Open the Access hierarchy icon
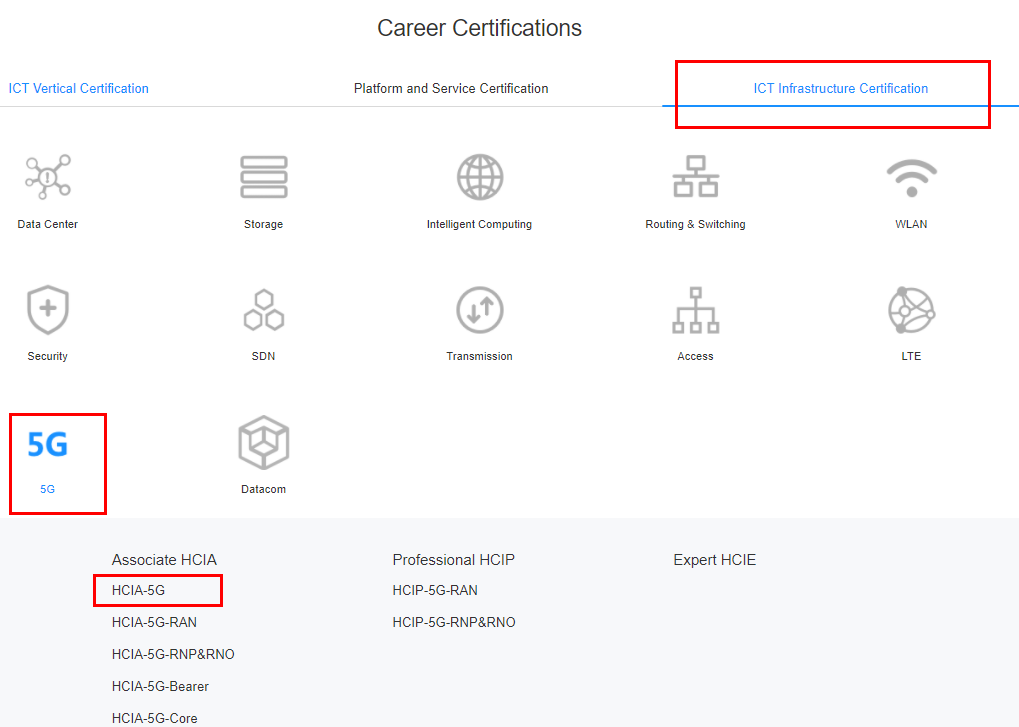Image resolution: width=1019 pixels, height=727 pixels. 695,310
